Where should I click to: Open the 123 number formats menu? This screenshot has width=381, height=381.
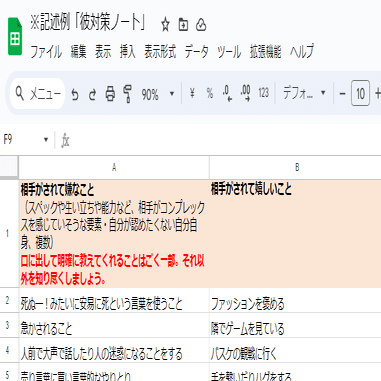263,93
